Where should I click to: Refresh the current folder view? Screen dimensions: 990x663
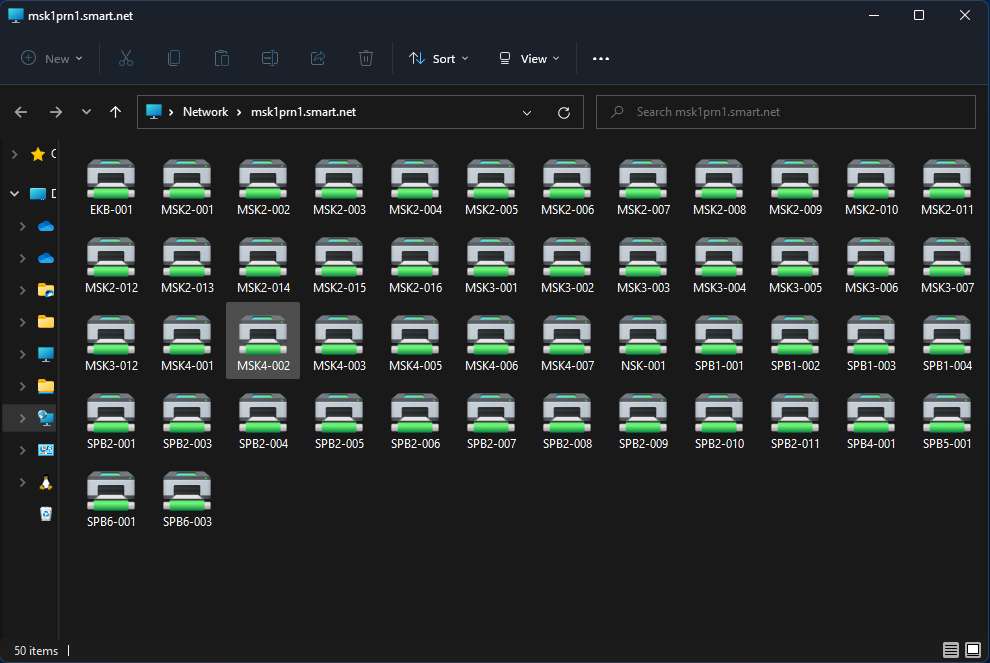[564, 113]
